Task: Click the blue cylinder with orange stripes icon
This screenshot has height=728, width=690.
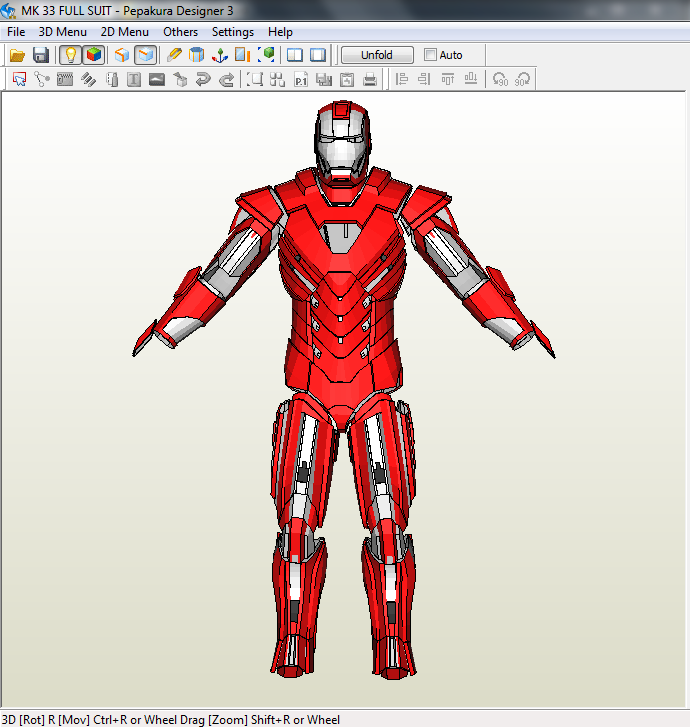Action: (196, 55)
